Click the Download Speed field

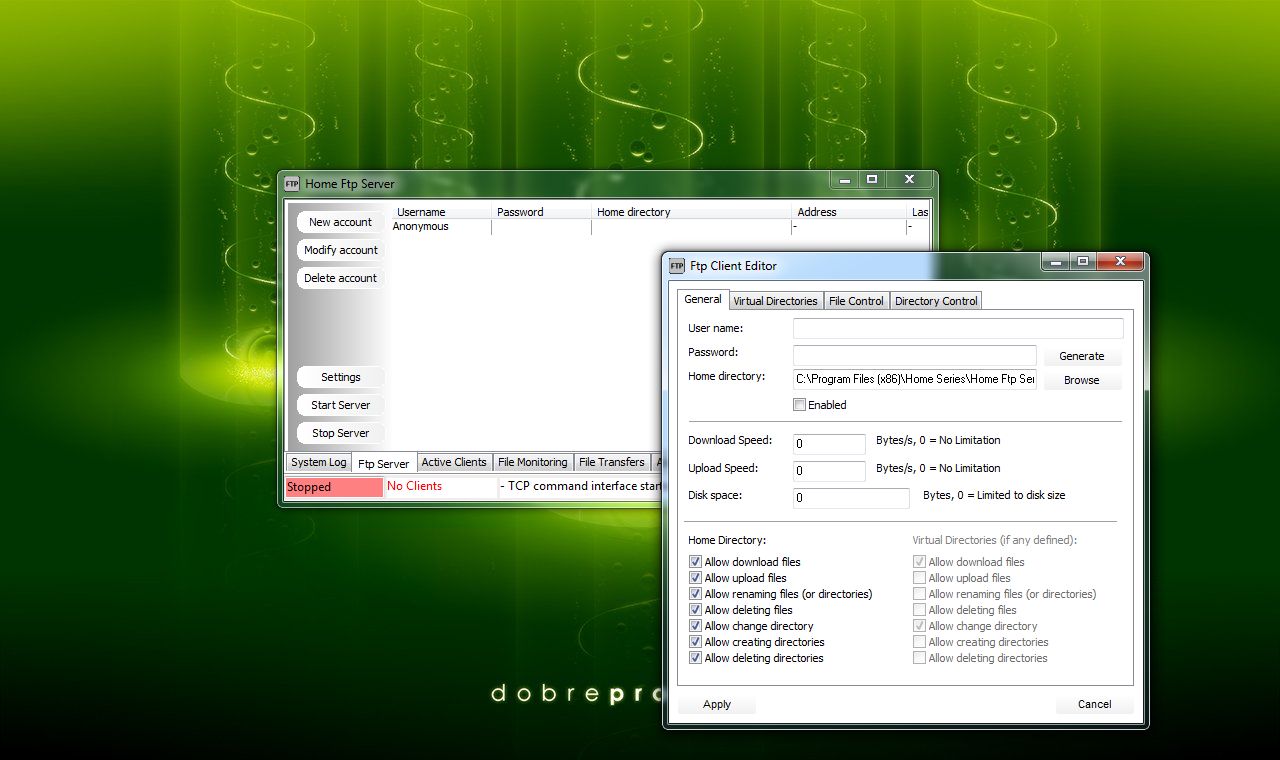point(829,443)
